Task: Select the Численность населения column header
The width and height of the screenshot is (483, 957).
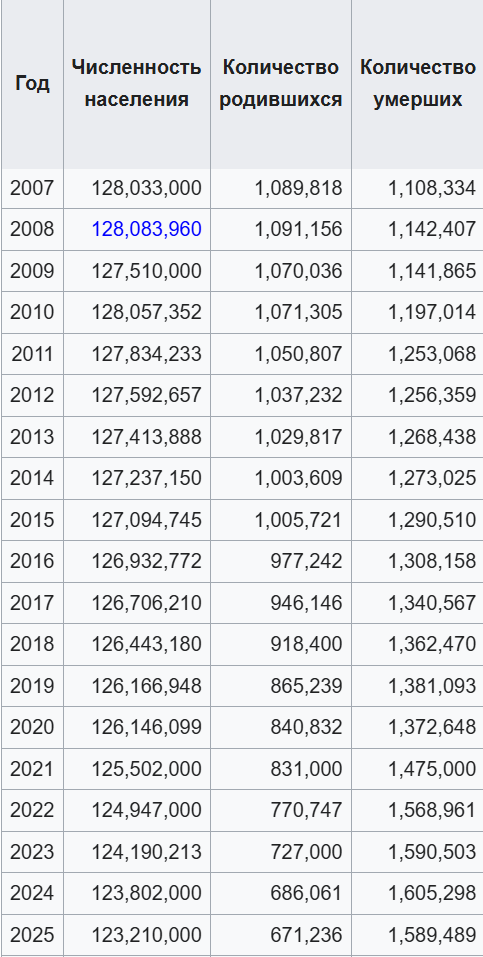Action: click(136, 84)
